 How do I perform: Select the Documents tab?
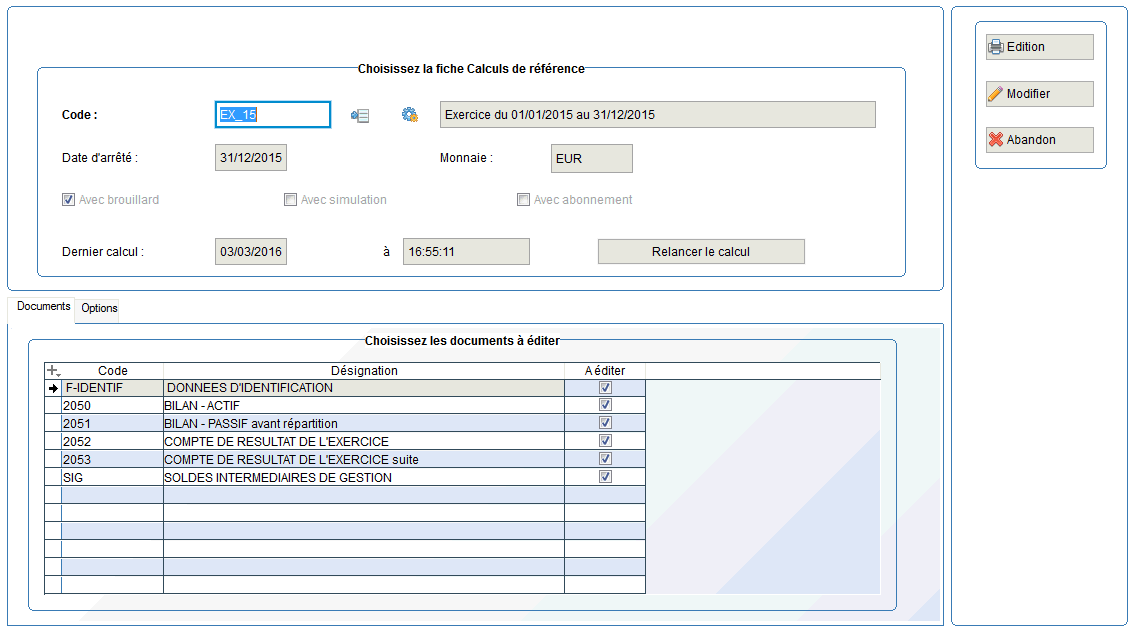coord(43,307)
